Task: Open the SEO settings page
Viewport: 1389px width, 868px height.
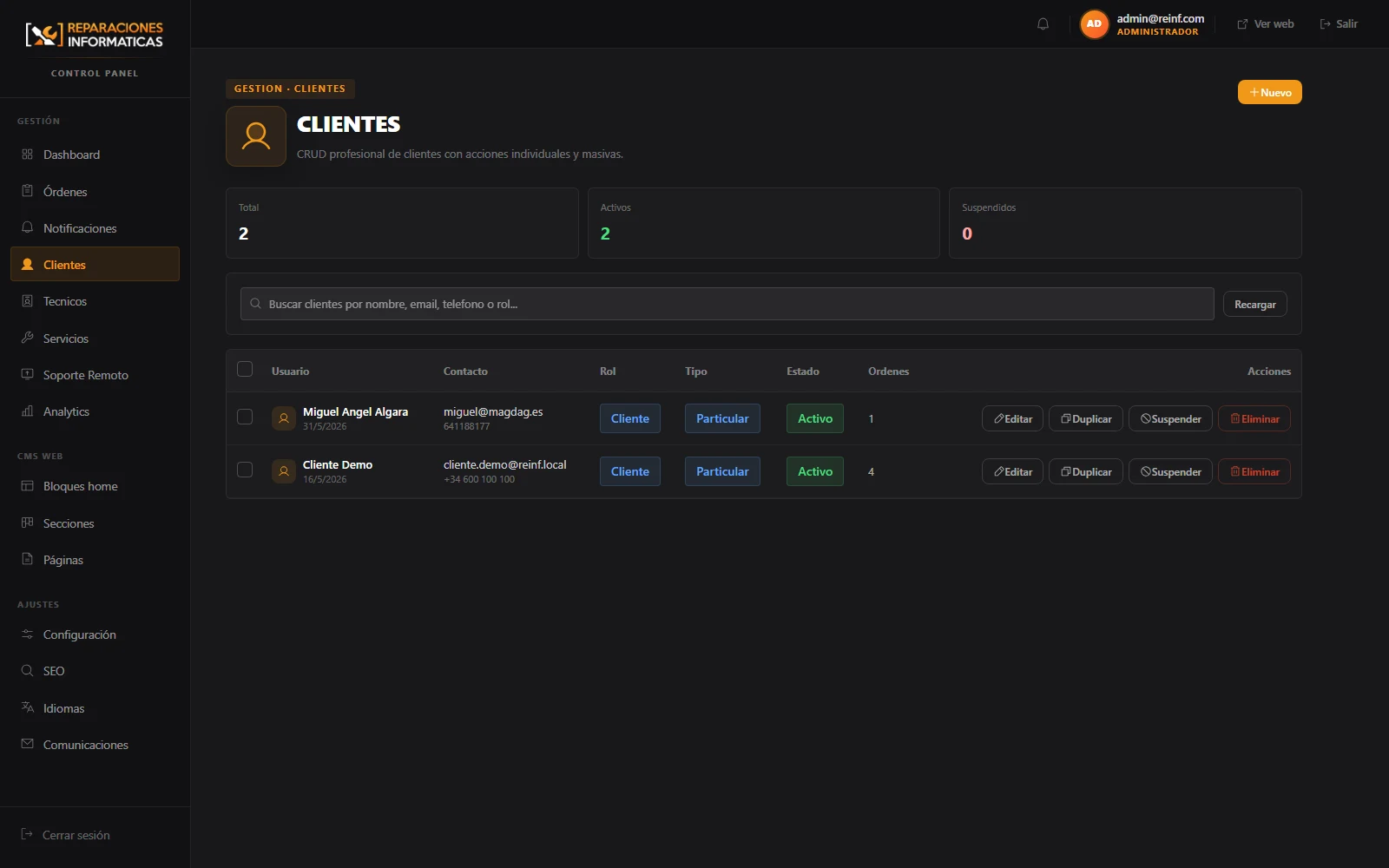Action: pyautogui.click(x=95, y=671)
